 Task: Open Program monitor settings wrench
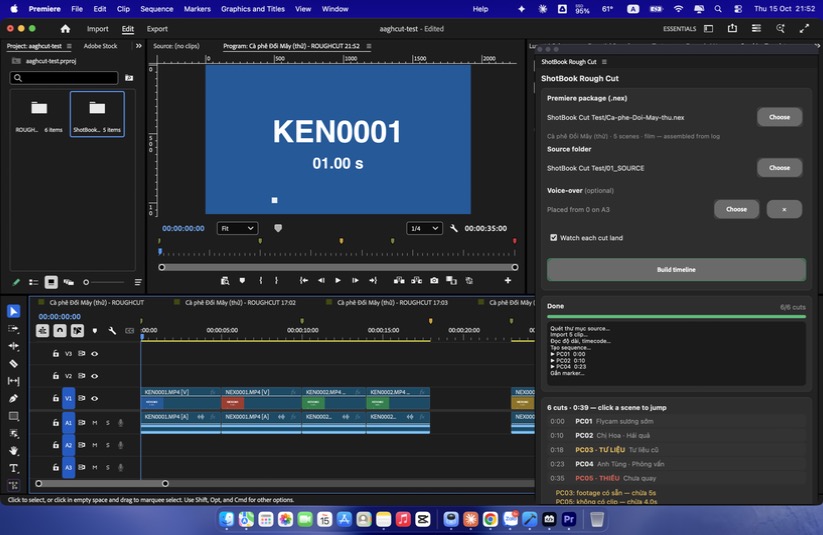(x=454, y=228)
